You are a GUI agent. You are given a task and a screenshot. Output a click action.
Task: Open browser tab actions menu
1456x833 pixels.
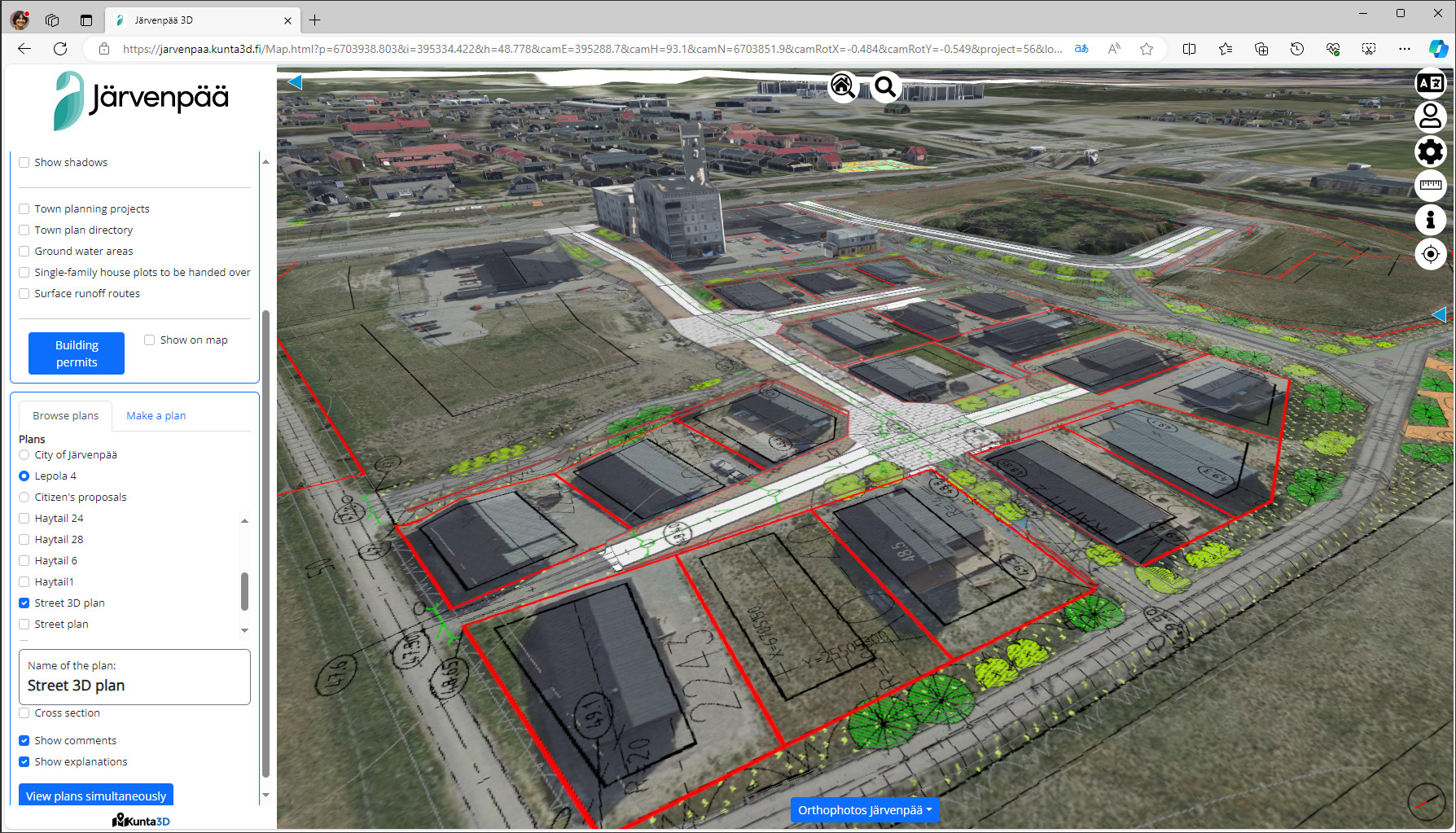pyautogui.click(x=86, y=20)
